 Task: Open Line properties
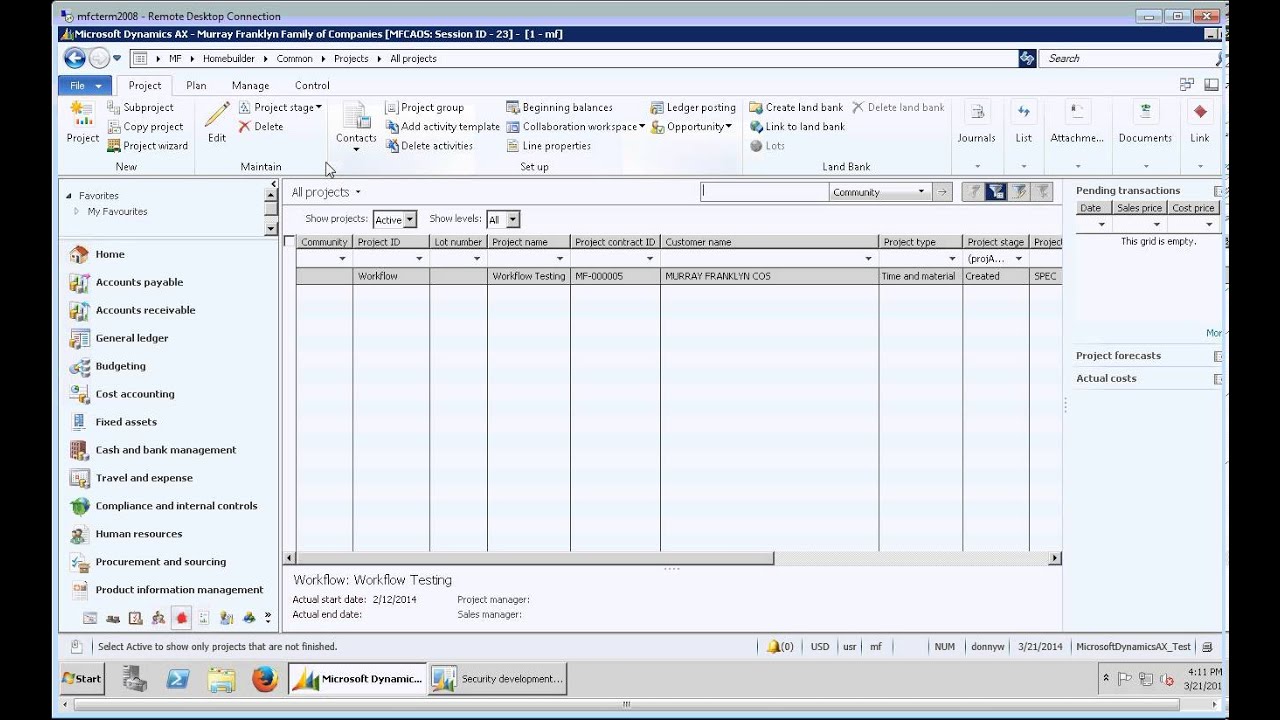(548, 145)
